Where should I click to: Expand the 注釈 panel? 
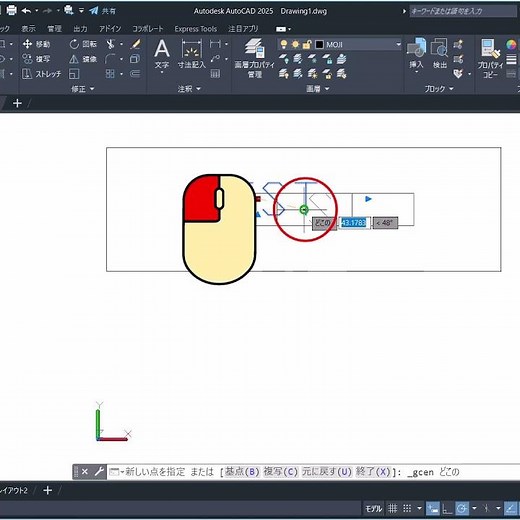(189, 89)
